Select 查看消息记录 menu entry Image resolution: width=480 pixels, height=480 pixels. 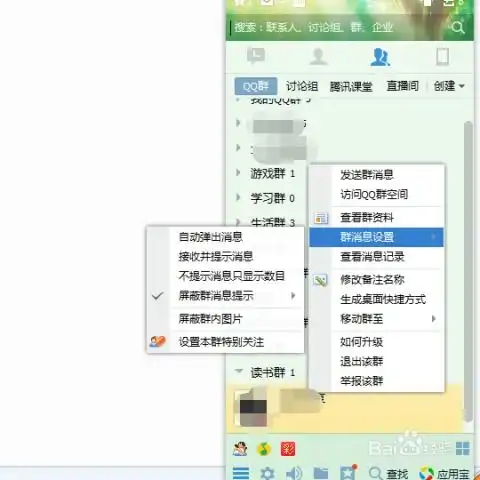click(377, 257)
